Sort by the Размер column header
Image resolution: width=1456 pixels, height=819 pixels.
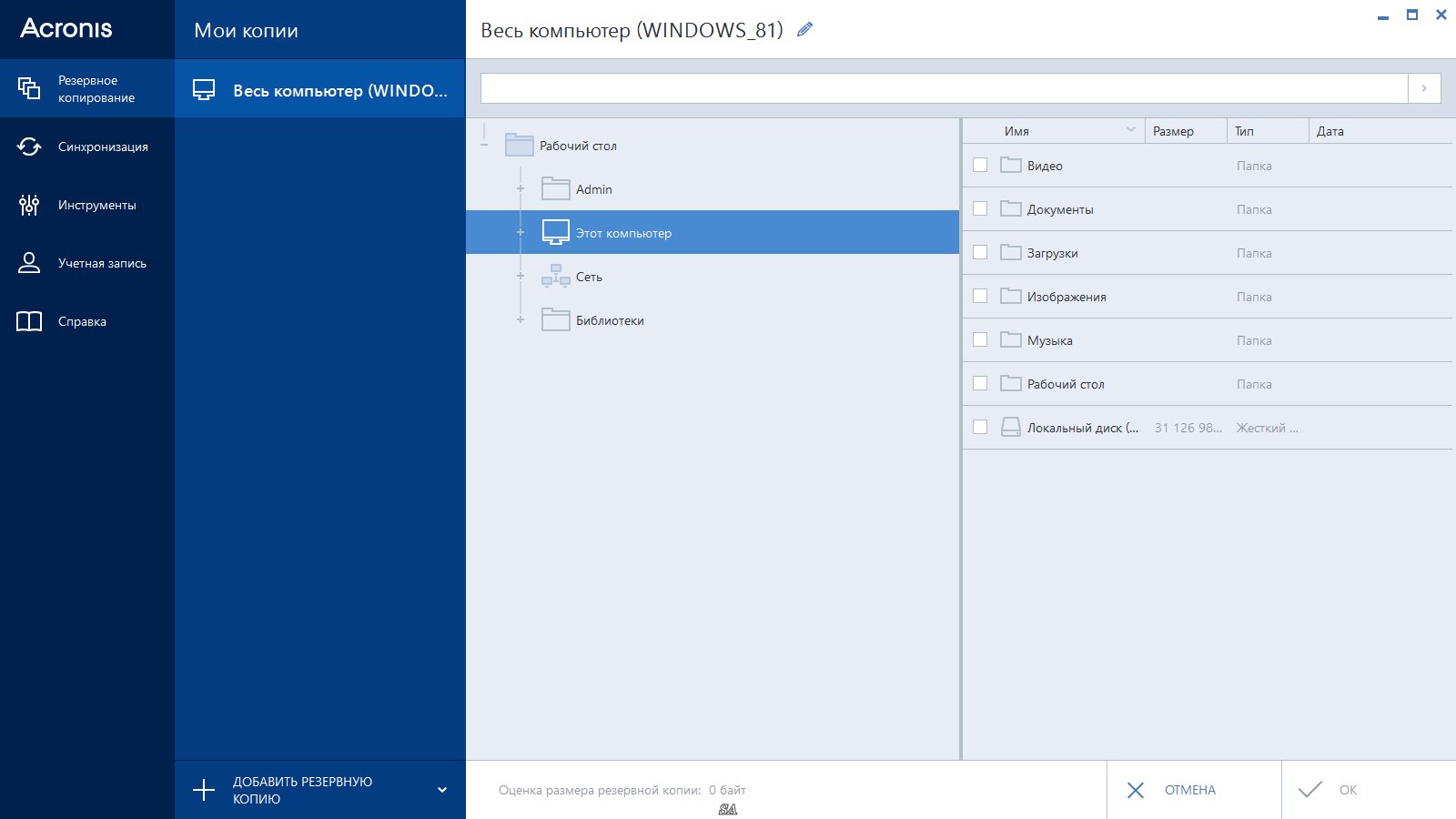1185,131
